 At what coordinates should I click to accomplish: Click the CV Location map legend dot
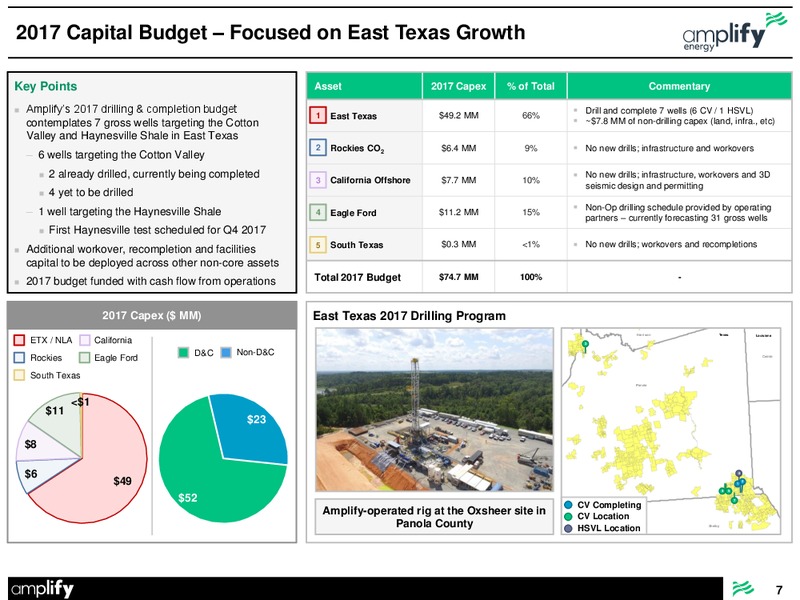point(568,516)
